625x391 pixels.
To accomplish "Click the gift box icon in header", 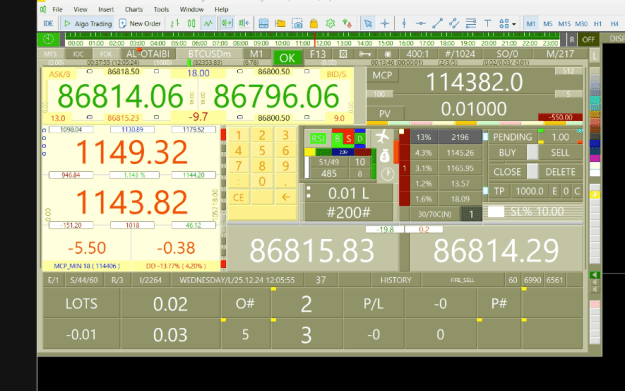I will pyautogui.click(x=387, y=54).
